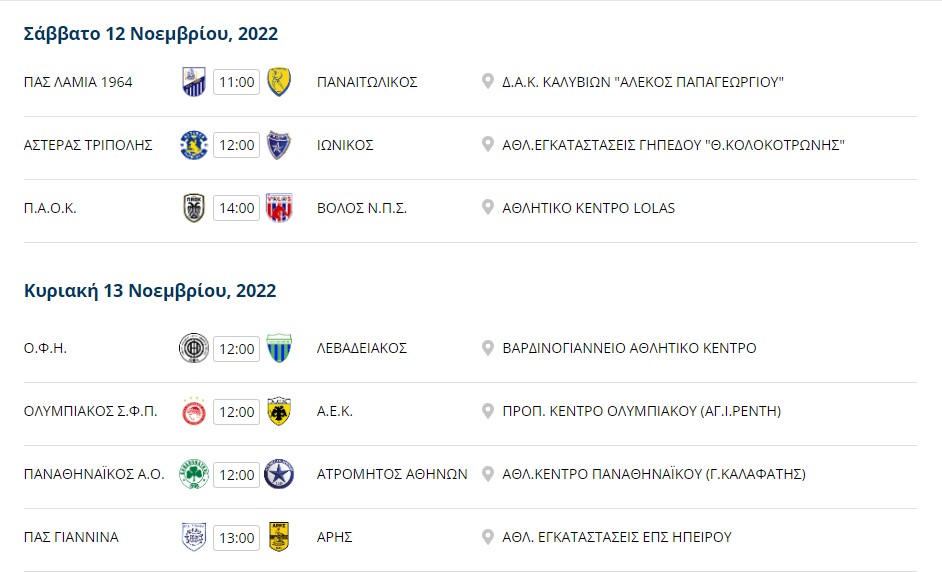942x572 pixels.
Task: Select the ΑΣΤΕΡΑΣ ΤΡΙΠΟΛΗΣ team logo
Action: point(194,145)
